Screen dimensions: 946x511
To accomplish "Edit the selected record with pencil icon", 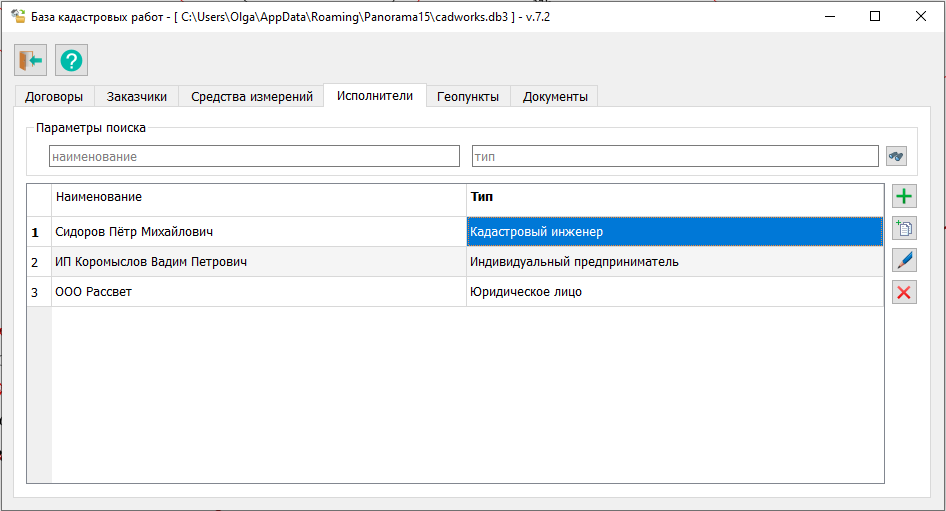I will 904,260.
